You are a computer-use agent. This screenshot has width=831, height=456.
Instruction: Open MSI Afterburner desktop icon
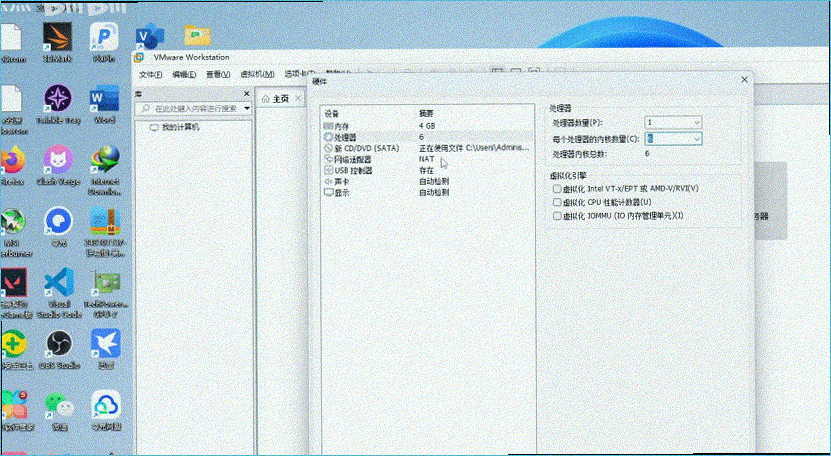click(x=12, y=222)
